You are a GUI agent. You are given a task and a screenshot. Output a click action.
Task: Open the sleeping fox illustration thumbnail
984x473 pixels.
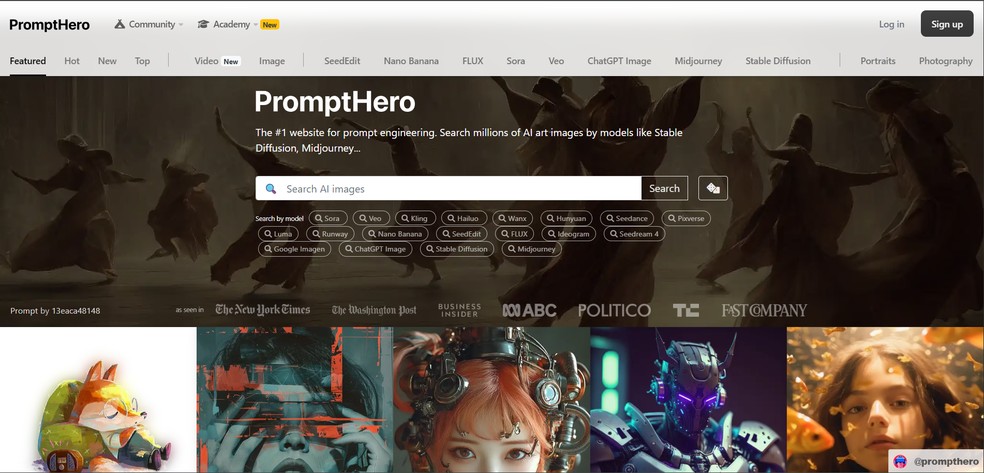coord(98,400)
